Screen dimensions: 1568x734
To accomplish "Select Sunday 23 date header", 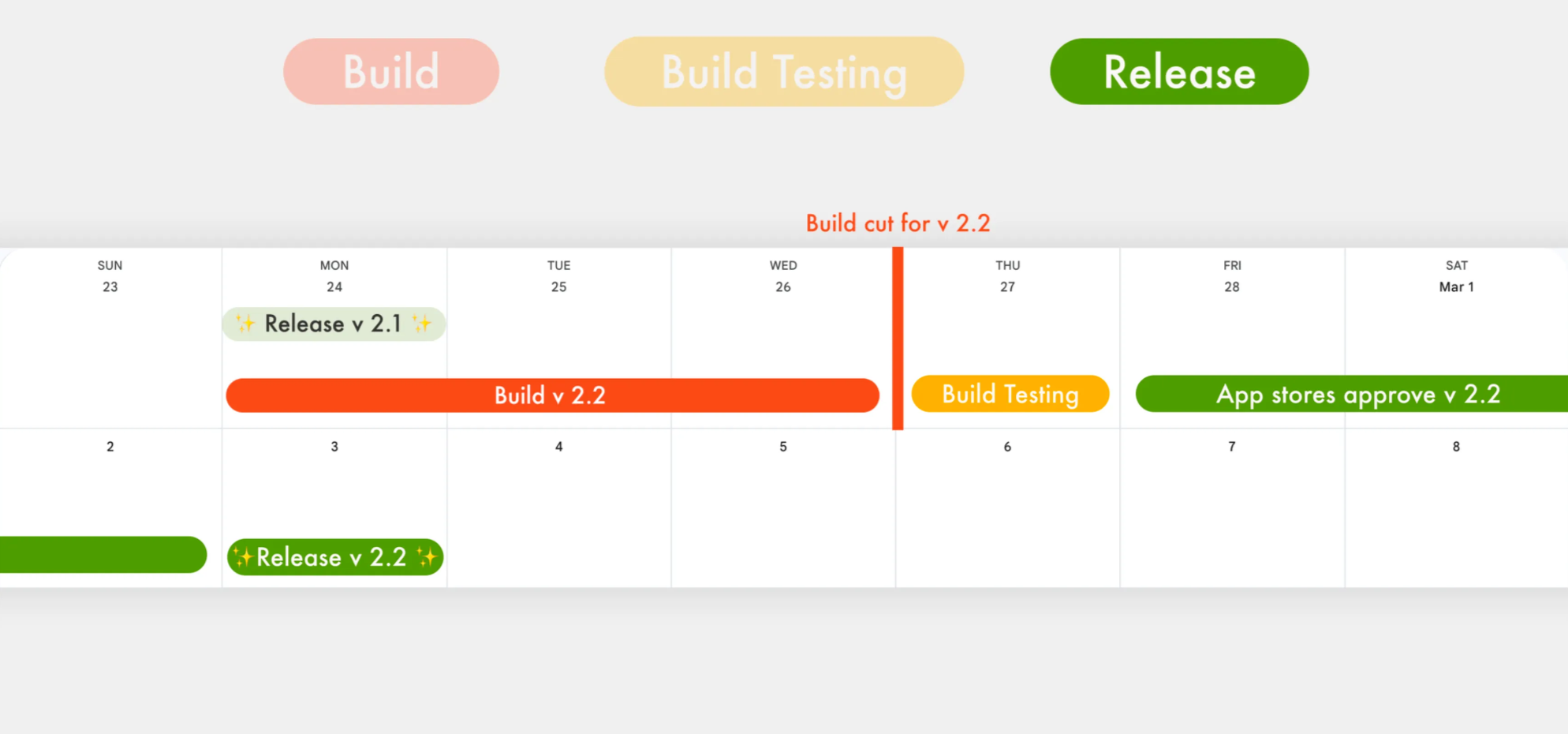I will pyautogui.click(x=110, y=276).
